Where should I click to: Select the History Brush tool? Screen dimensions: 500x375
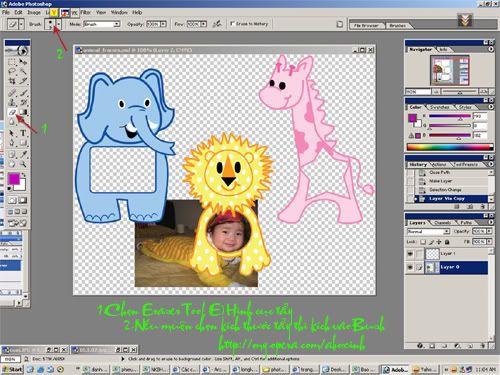pyautogui.click(x=23, y=102)
